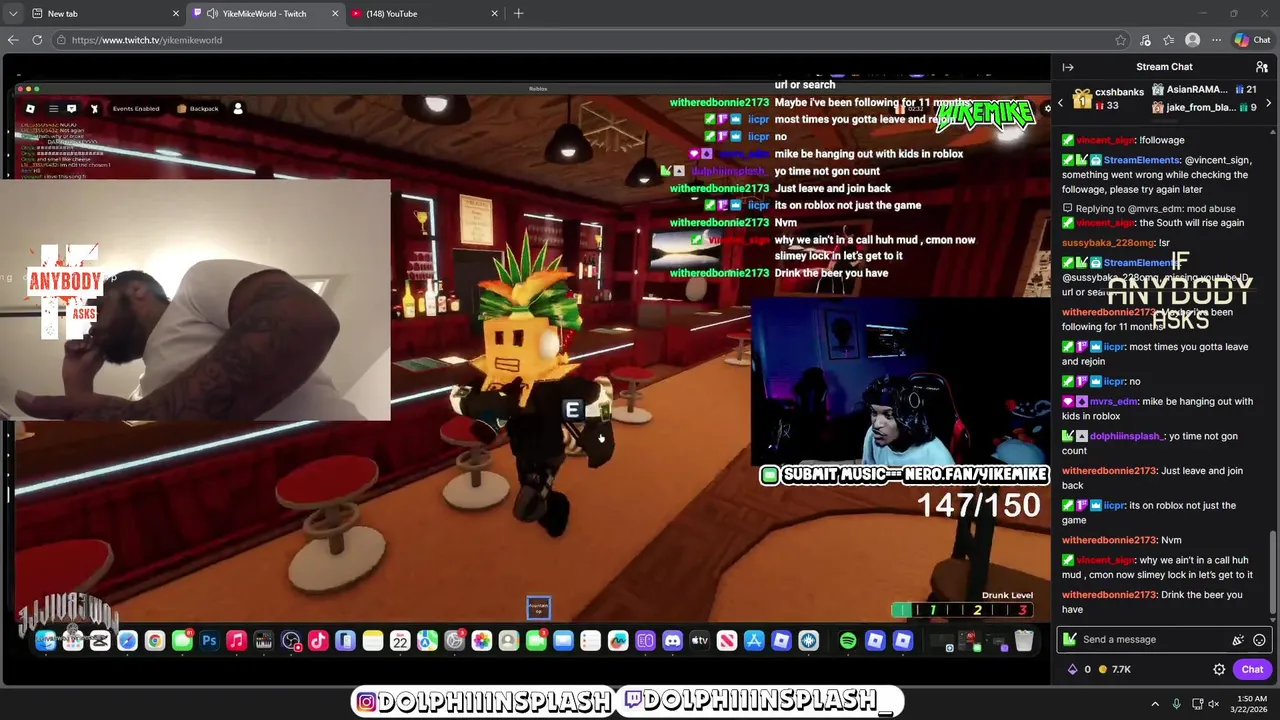The height and width of the screenshot is (720, 1280).
Task: Show next gift leaderboard entries arrow
Action: click(1269, 103)
